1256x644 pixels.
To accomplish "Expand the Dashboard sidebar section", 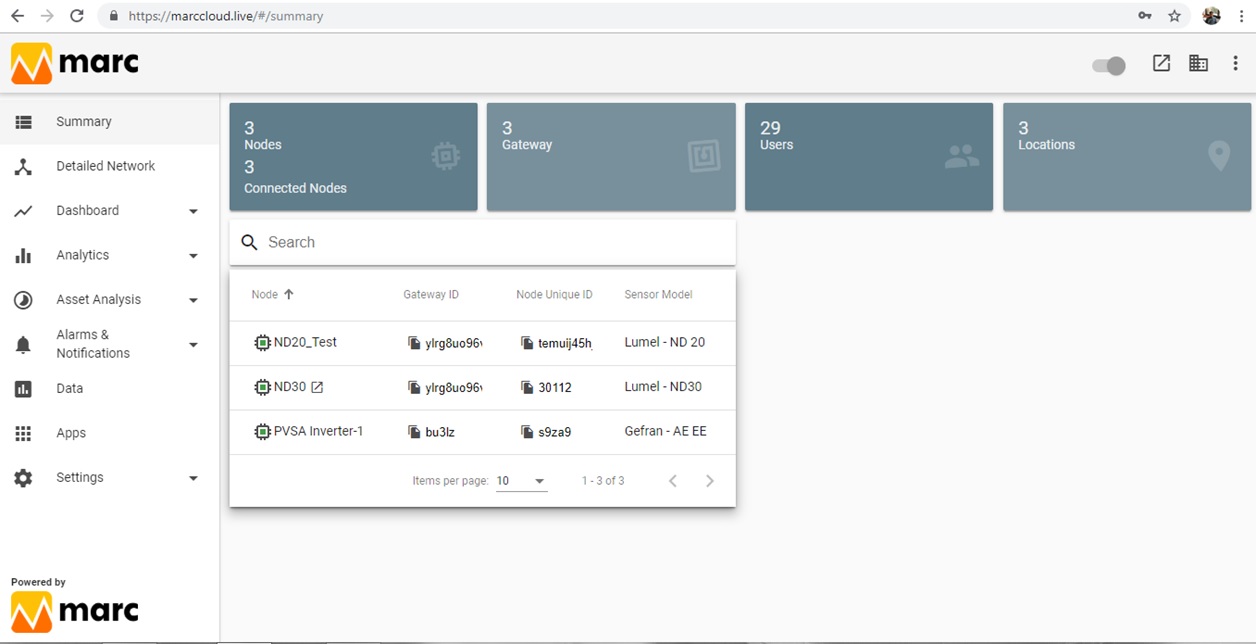I will tap(193, 211).
